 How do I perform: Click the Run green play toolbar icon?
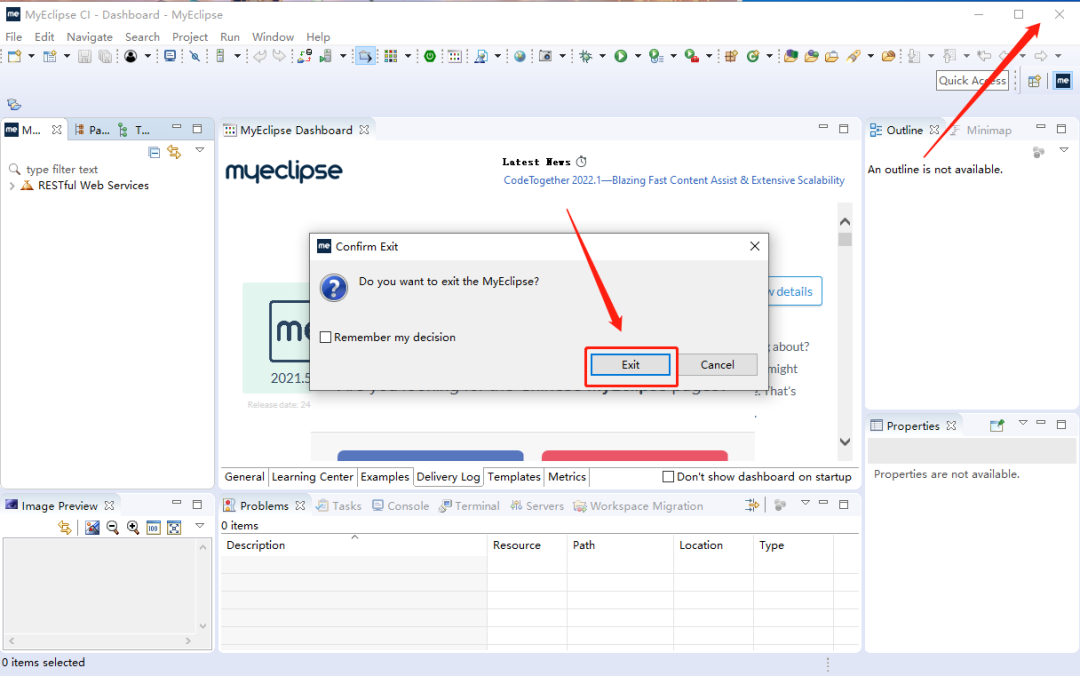click(x=621, y=57)
